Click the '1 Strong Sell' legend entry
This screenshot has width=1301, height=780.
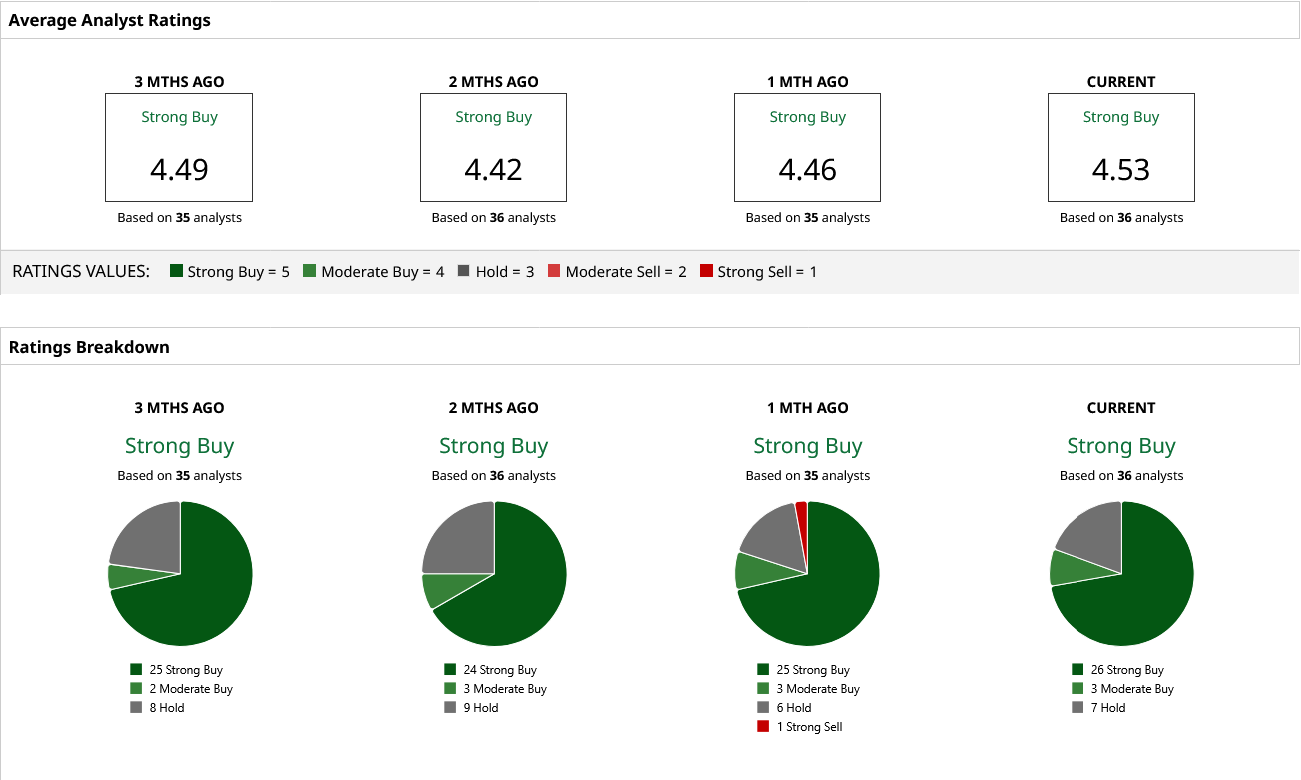click(800, 727)
